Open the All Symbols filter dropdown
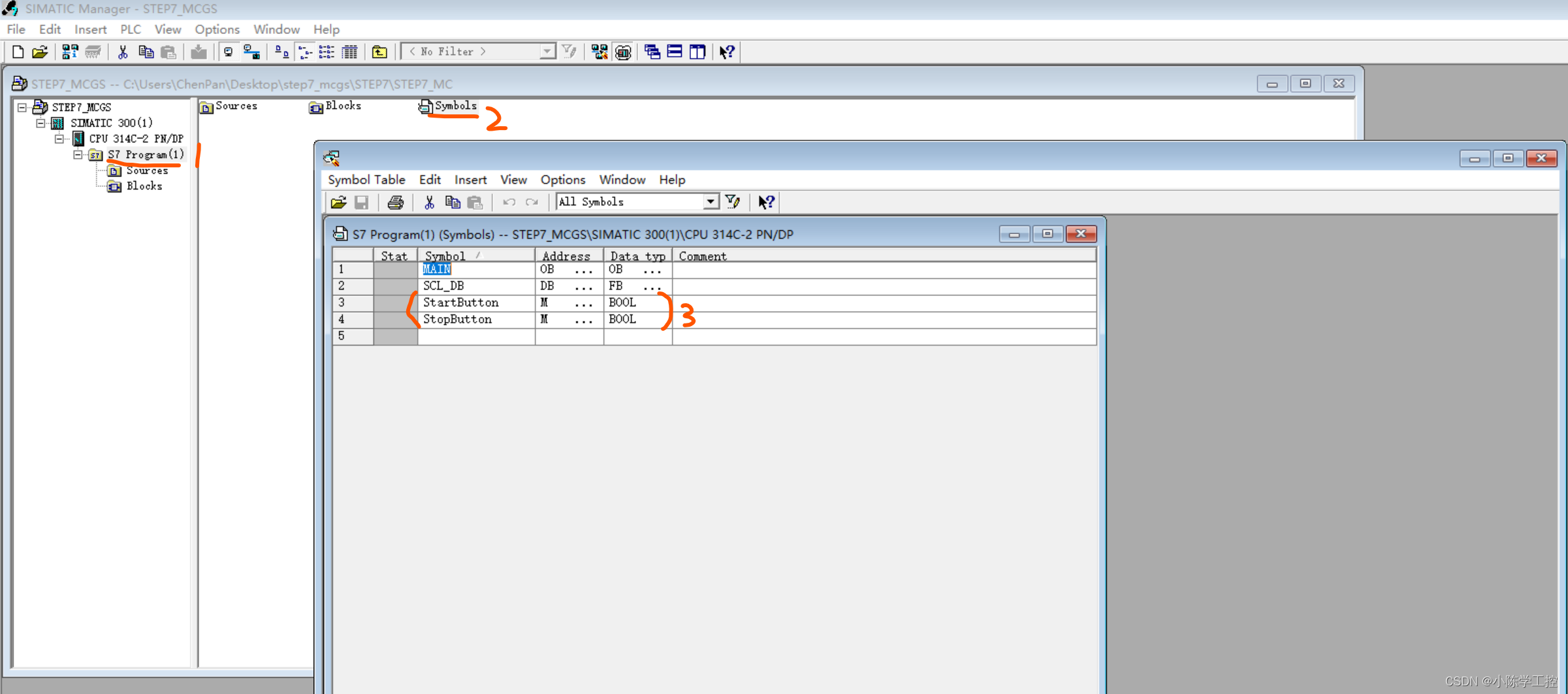 [711, 202]
